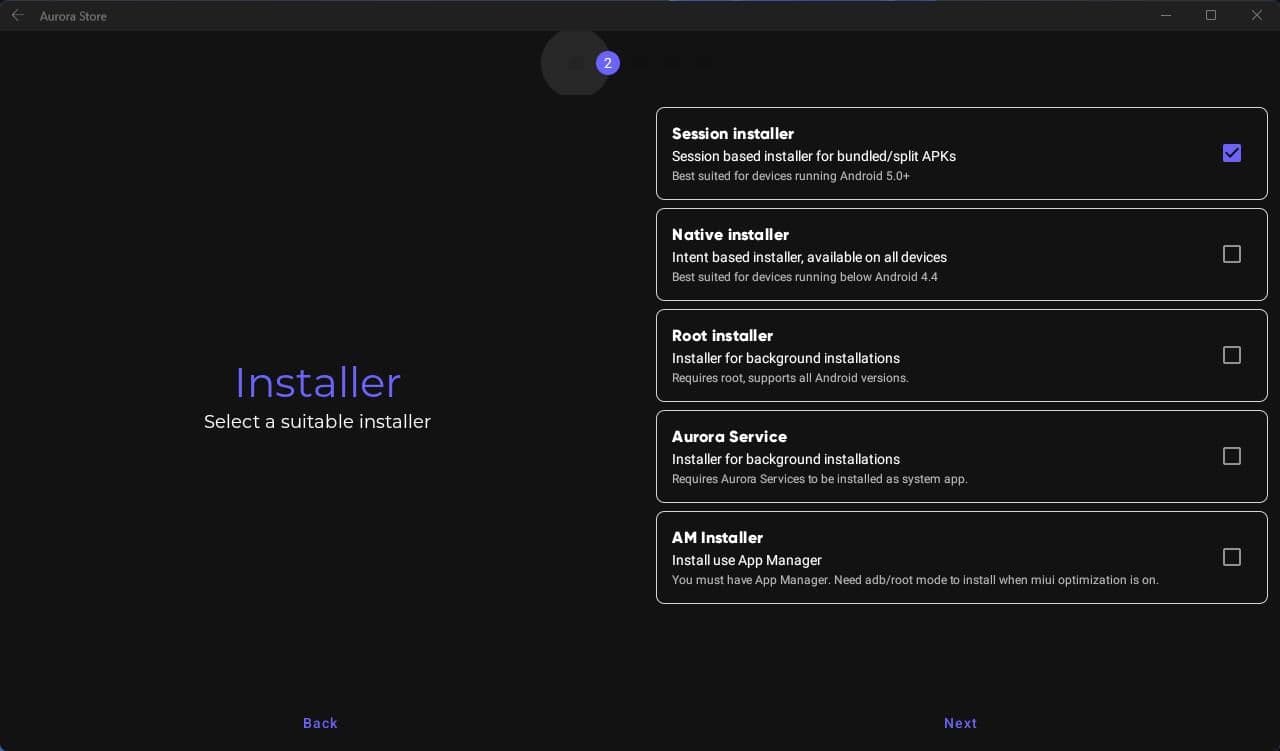
Task: Check the Aurora Service checkbox
Action: pos(1231,456)
